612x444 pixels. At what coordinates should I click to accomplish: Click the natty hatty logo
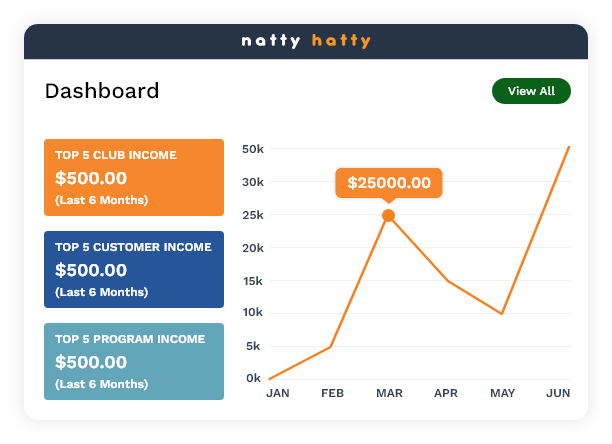(x=306, y=41)
